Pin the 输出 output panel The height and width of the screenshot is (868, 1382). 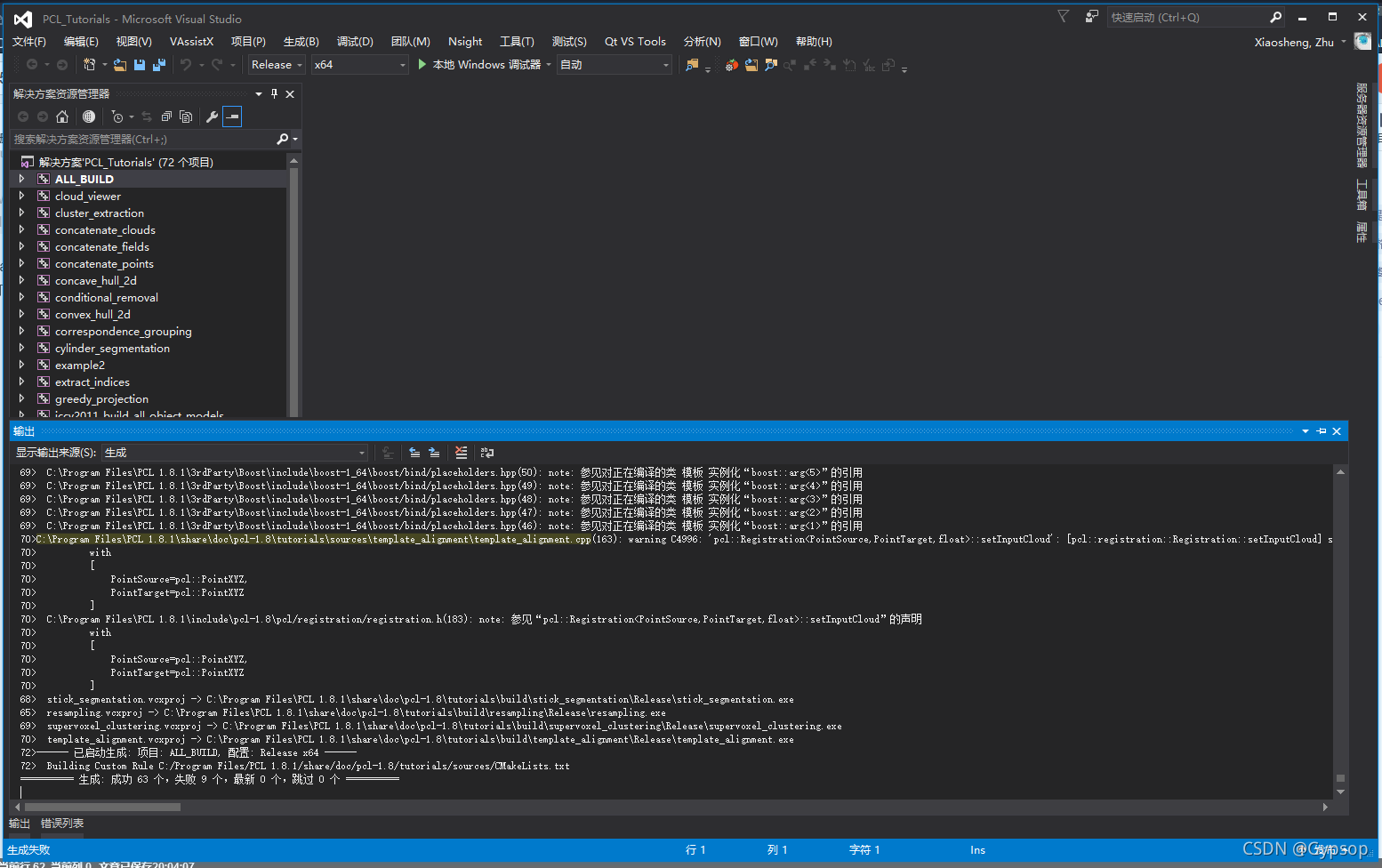(x=1322, y=431)
